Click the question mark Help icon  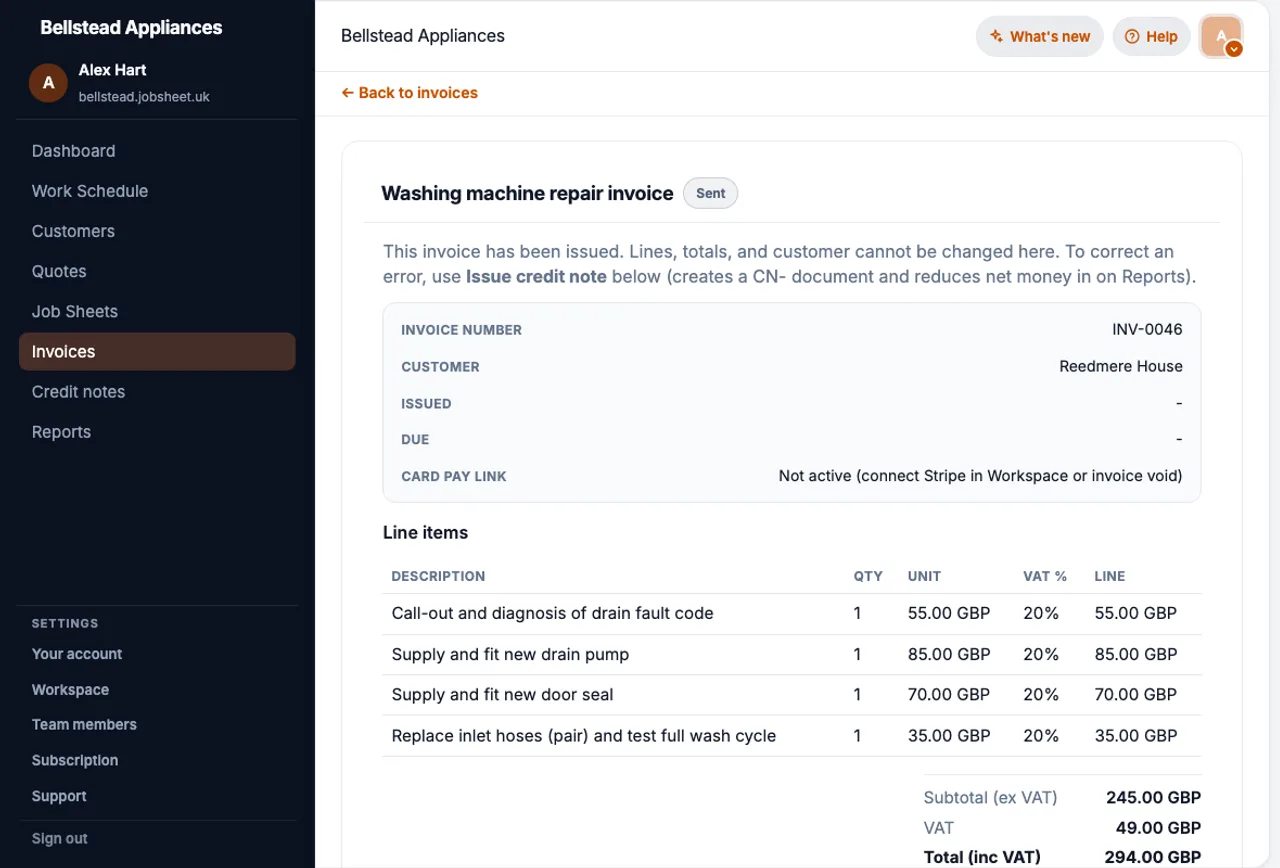click(1132, 37)
